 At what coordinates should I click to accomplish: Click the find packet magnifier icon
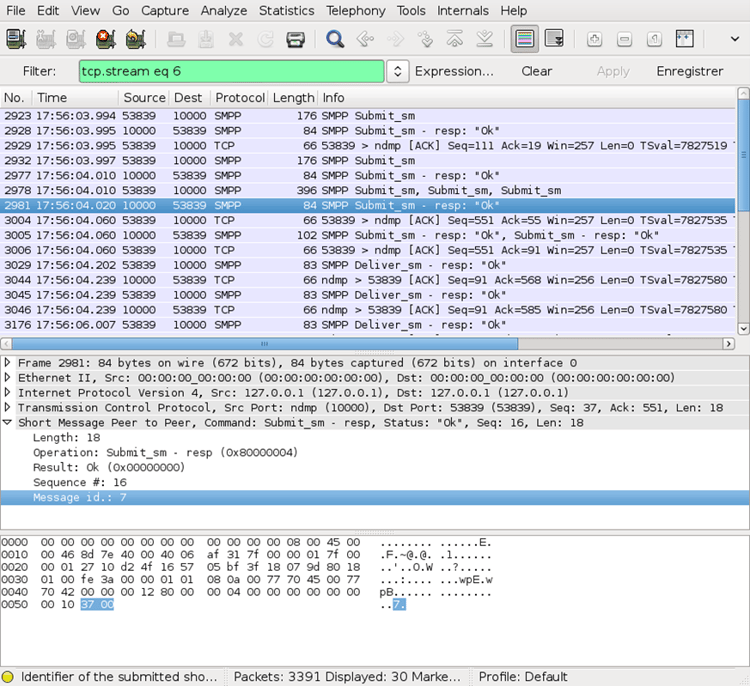tap(335, 40)
